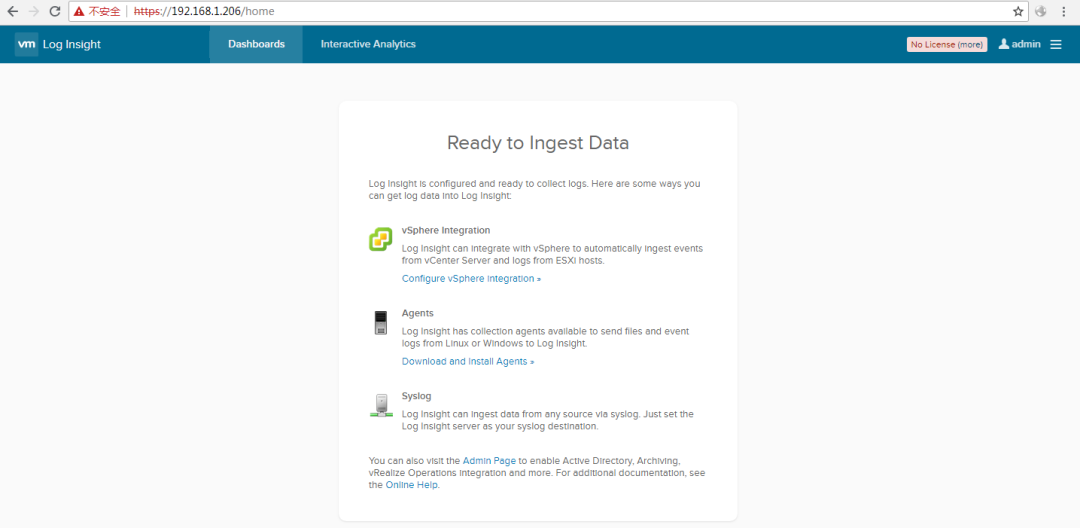Click the Ready to Ingest Data heading
This screenshot has height=528, width=1080.
(538, 143)
